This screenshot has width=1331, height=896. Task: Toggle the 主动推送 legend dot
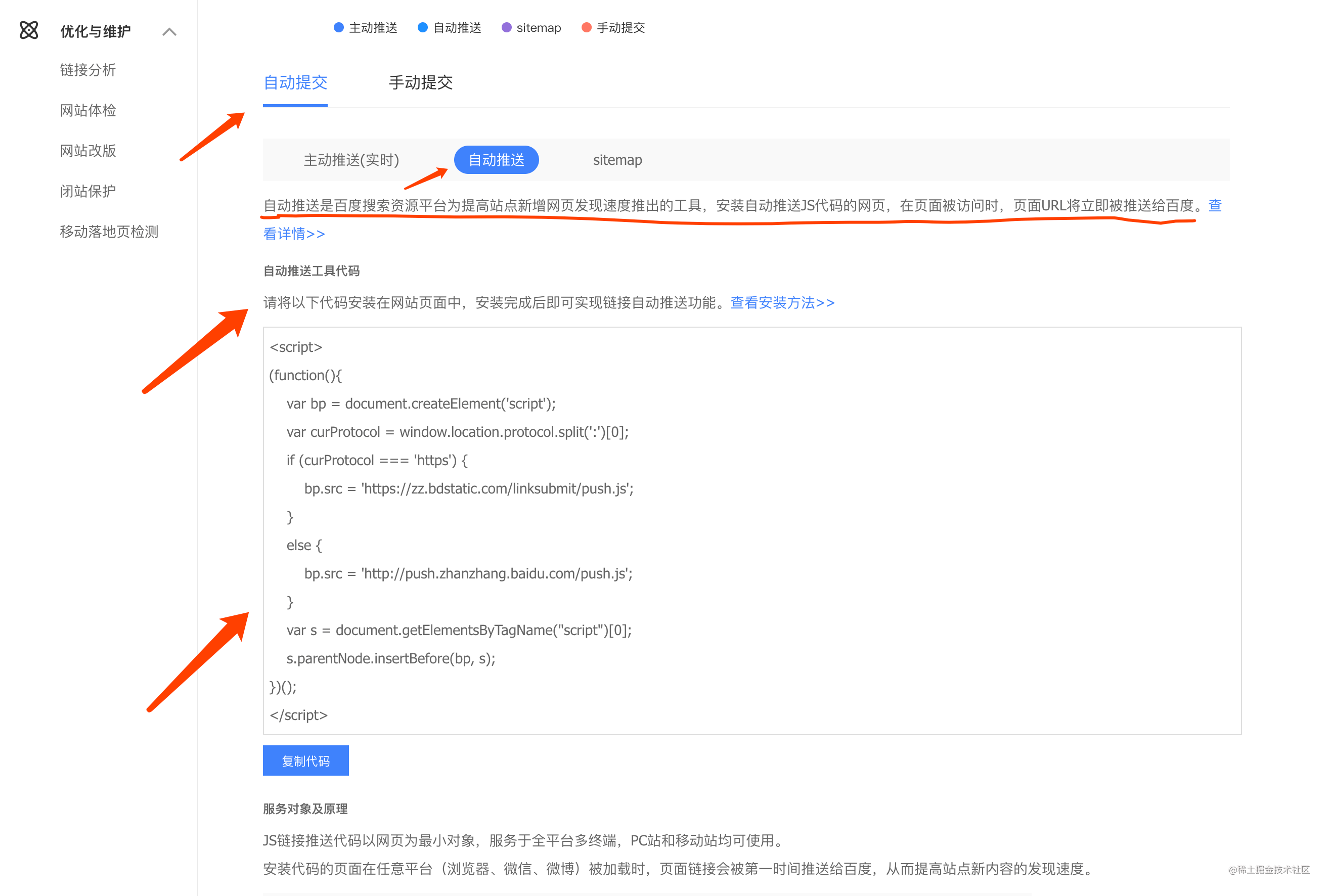point(339,27)
